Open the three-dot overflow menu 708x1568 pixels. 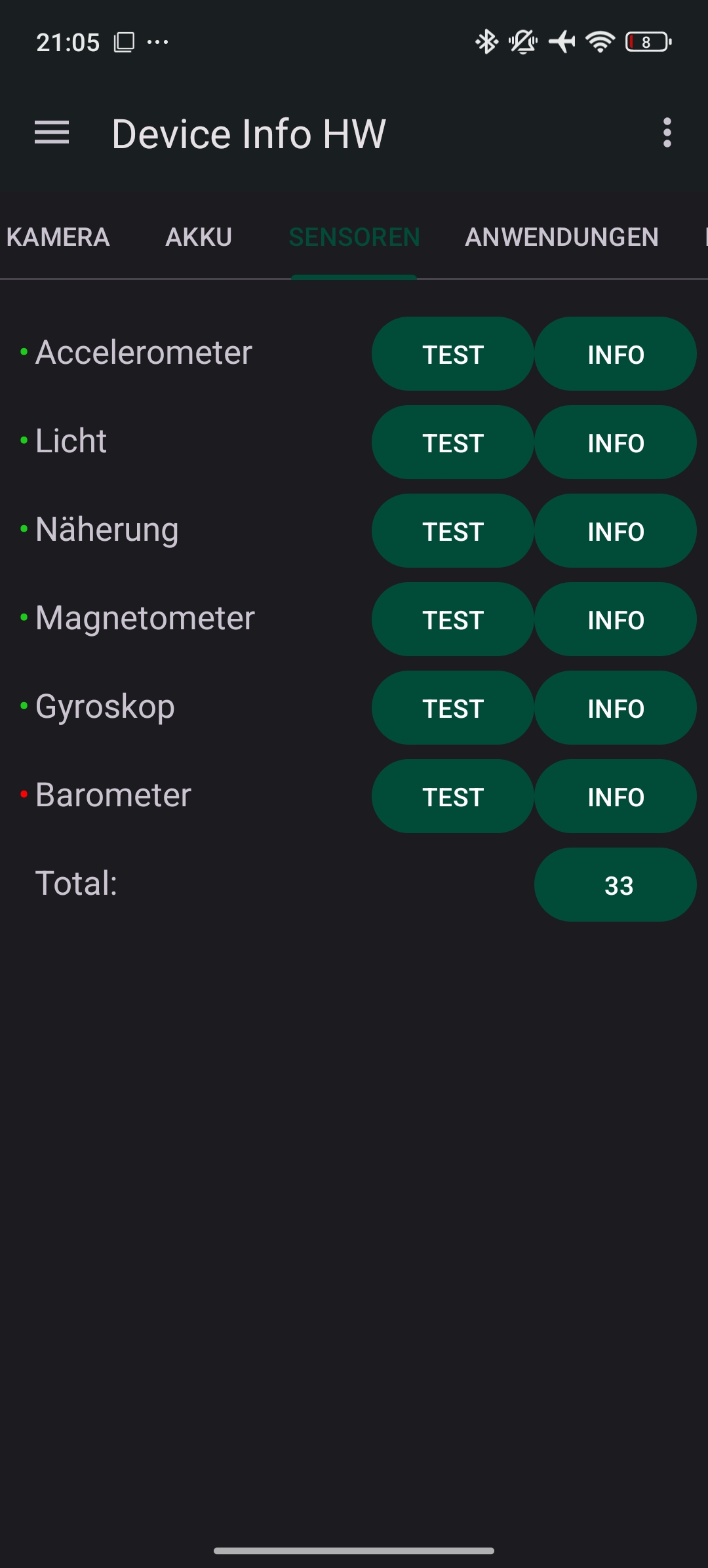tap(667, 133)
